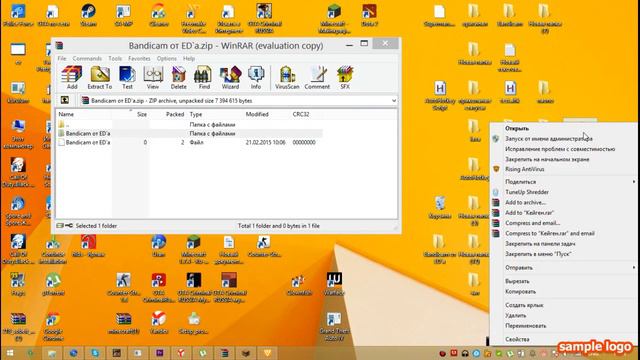Click the Windows Start button
Screen dimensions: 640x360
[x=10, y=353]
